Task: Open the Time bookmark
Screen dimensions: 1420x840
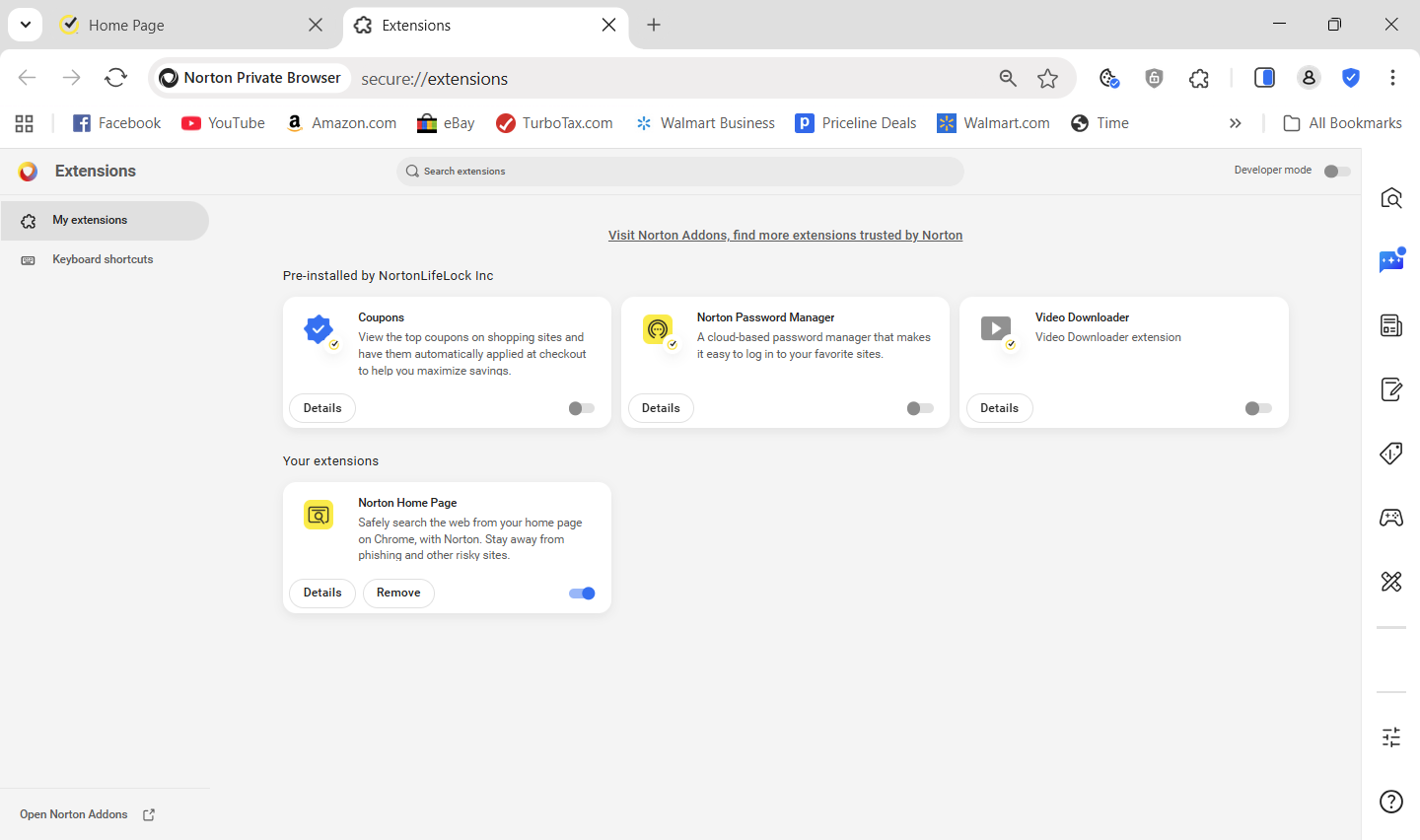Action: coord(1100,123)
